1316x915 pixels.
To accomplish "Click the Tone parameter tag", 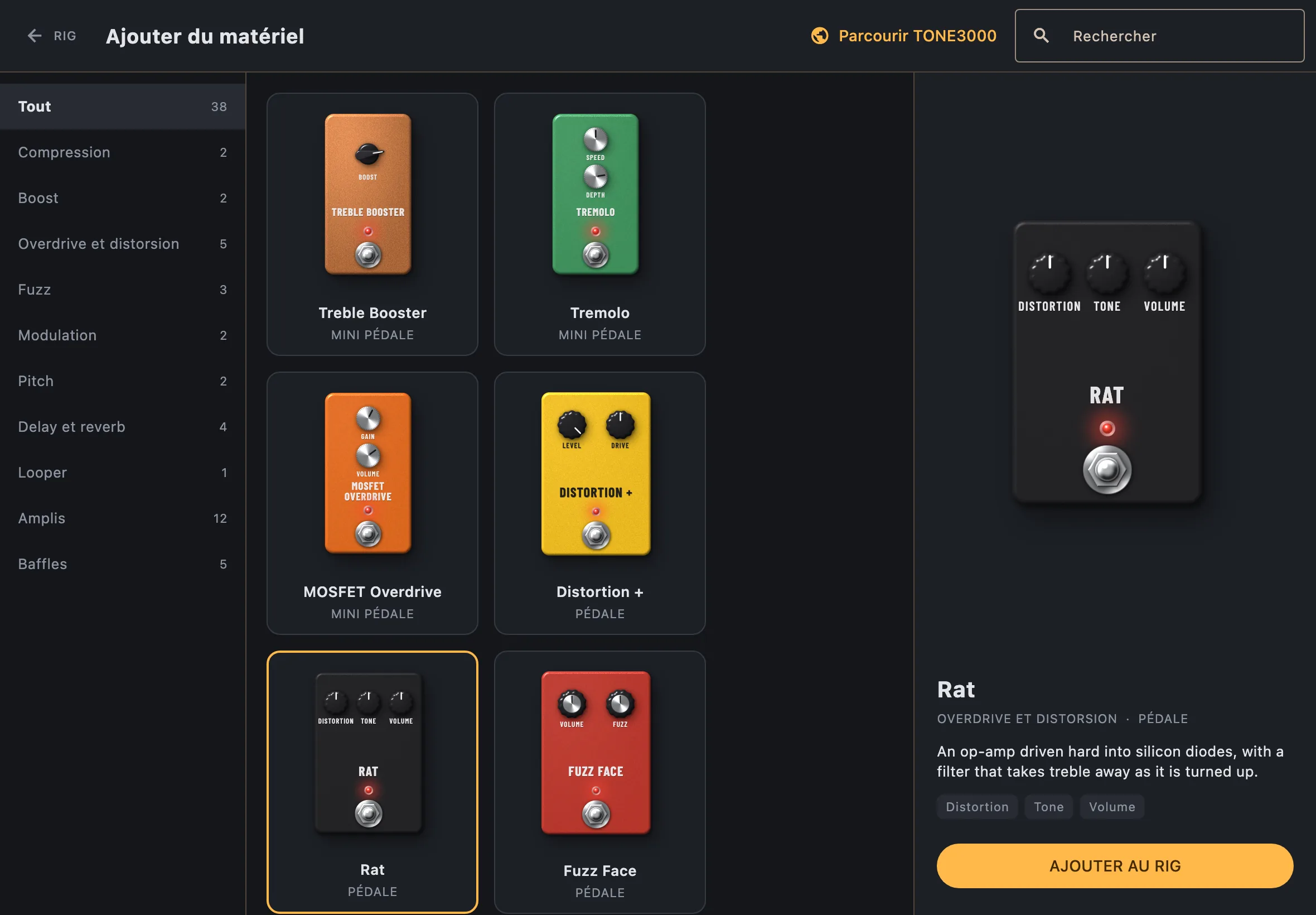I will [1048, 807].
